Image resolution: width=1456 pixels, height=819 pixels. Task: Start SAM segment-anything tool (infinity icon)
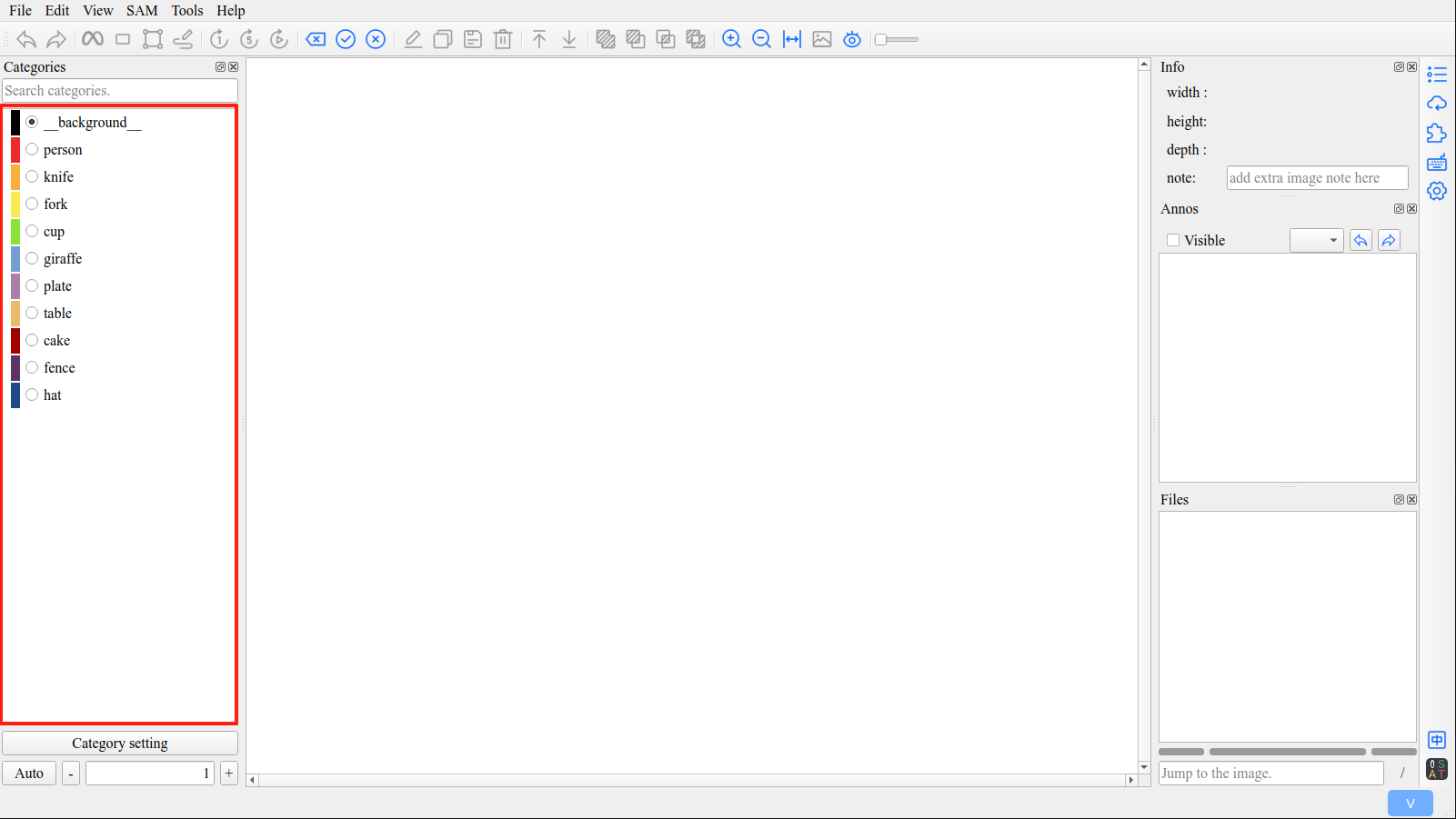(93, 39)
